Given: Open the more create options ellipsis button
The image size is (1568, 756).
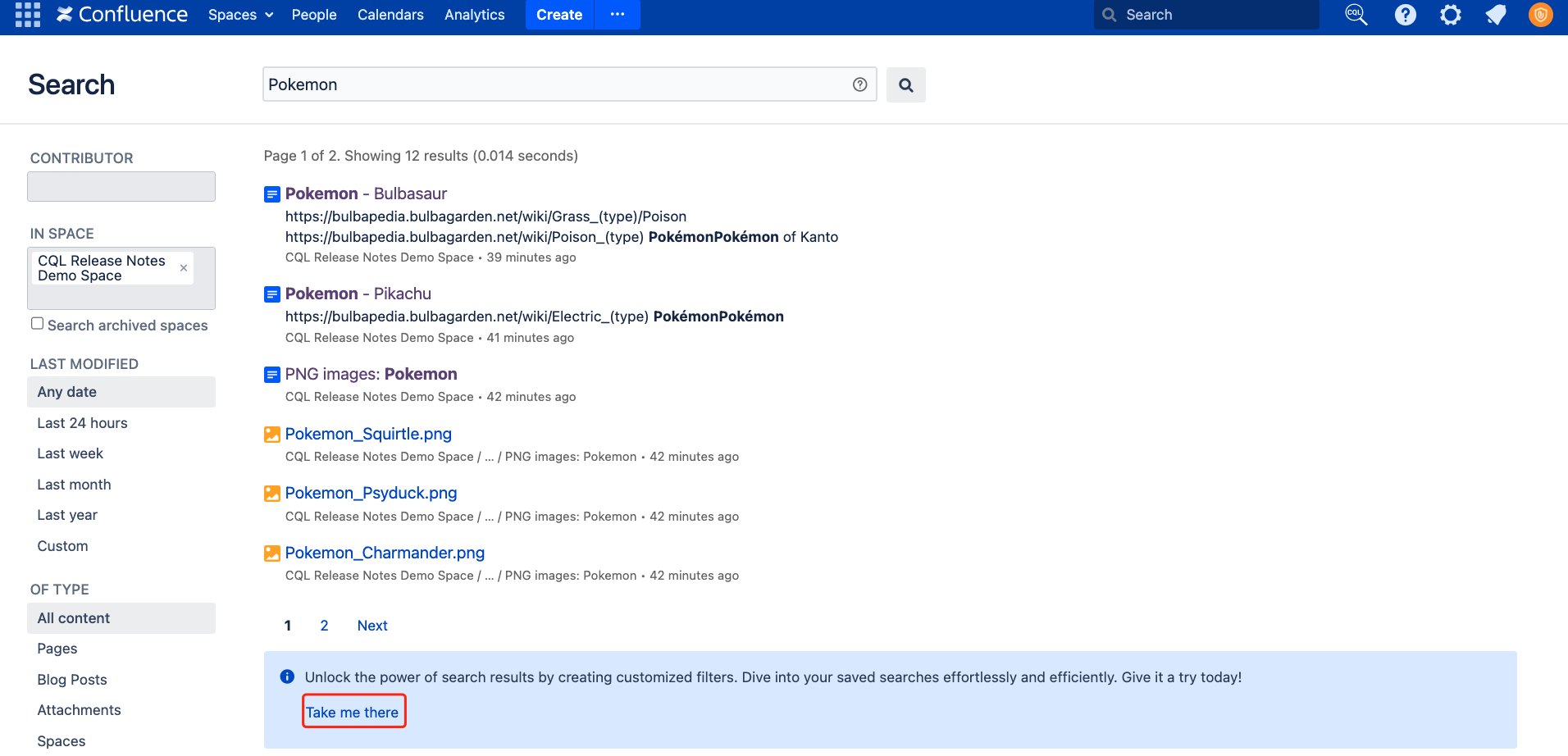Looking at the screenshot, I should click(618, 15).
